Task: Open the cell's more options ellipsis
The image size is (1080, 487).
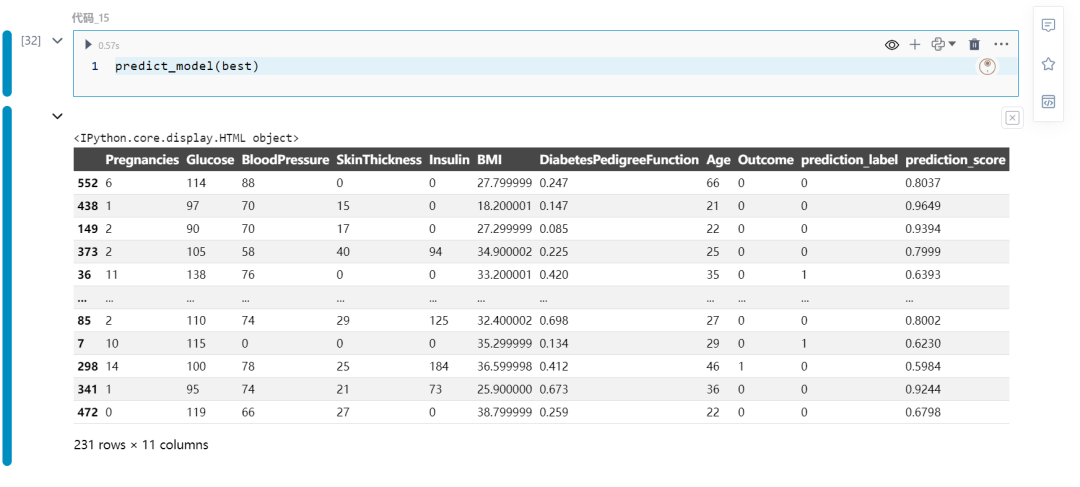Action: (1001, 45)
